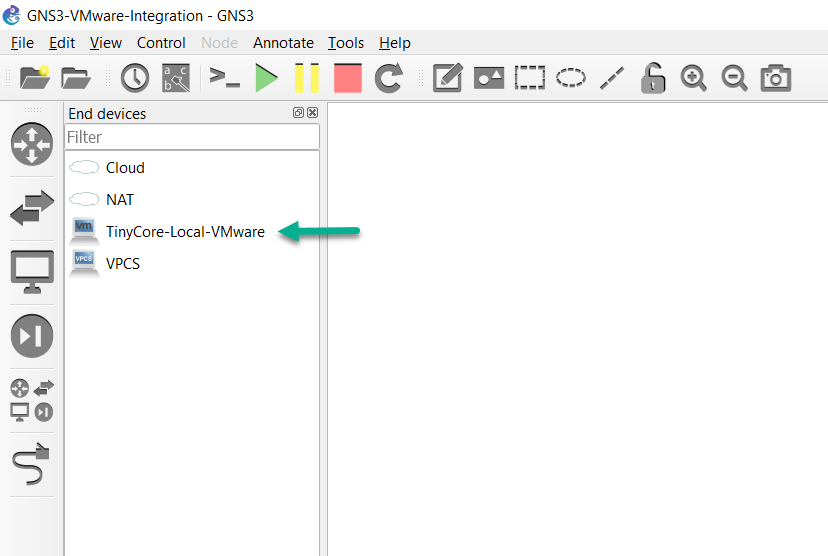This screenshot has height=556, width=828.
Task: Open the Edit menu
Action: pyautogui.click(x=62, y=43)
